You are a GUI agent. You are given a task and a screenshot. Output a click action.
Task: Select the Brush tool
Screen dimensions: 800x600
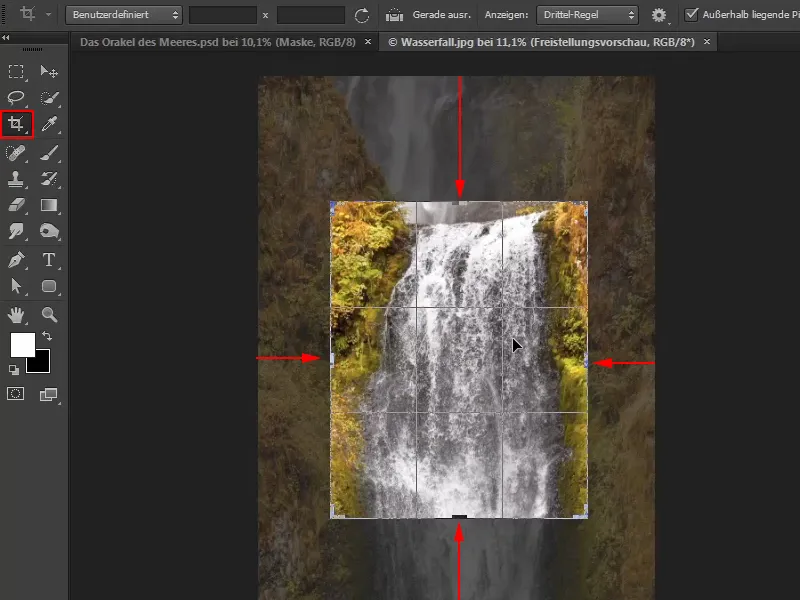(x=49, y=153)
